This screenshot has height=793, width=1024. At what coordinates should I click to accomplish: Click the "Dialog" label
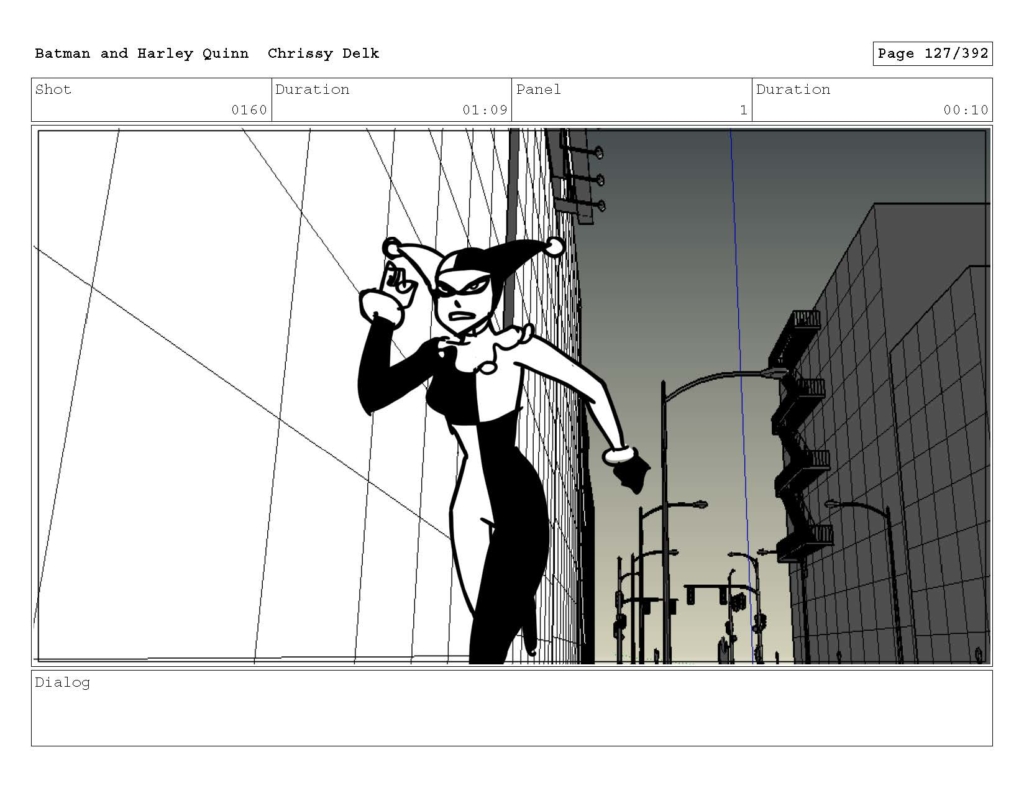pyautogui.click(x=63, y=683)
